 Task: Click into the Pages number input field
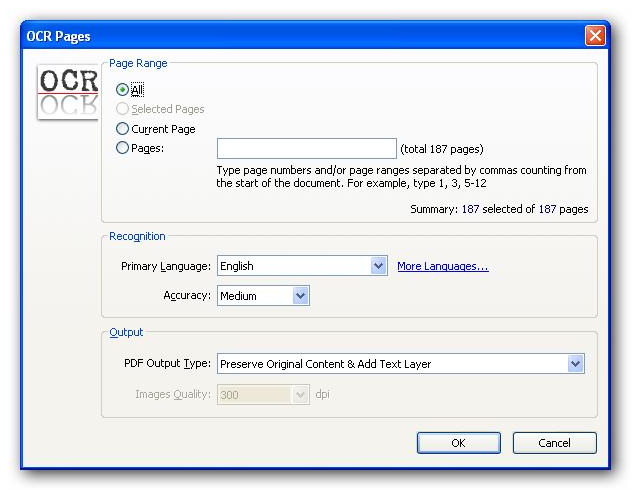306,148
